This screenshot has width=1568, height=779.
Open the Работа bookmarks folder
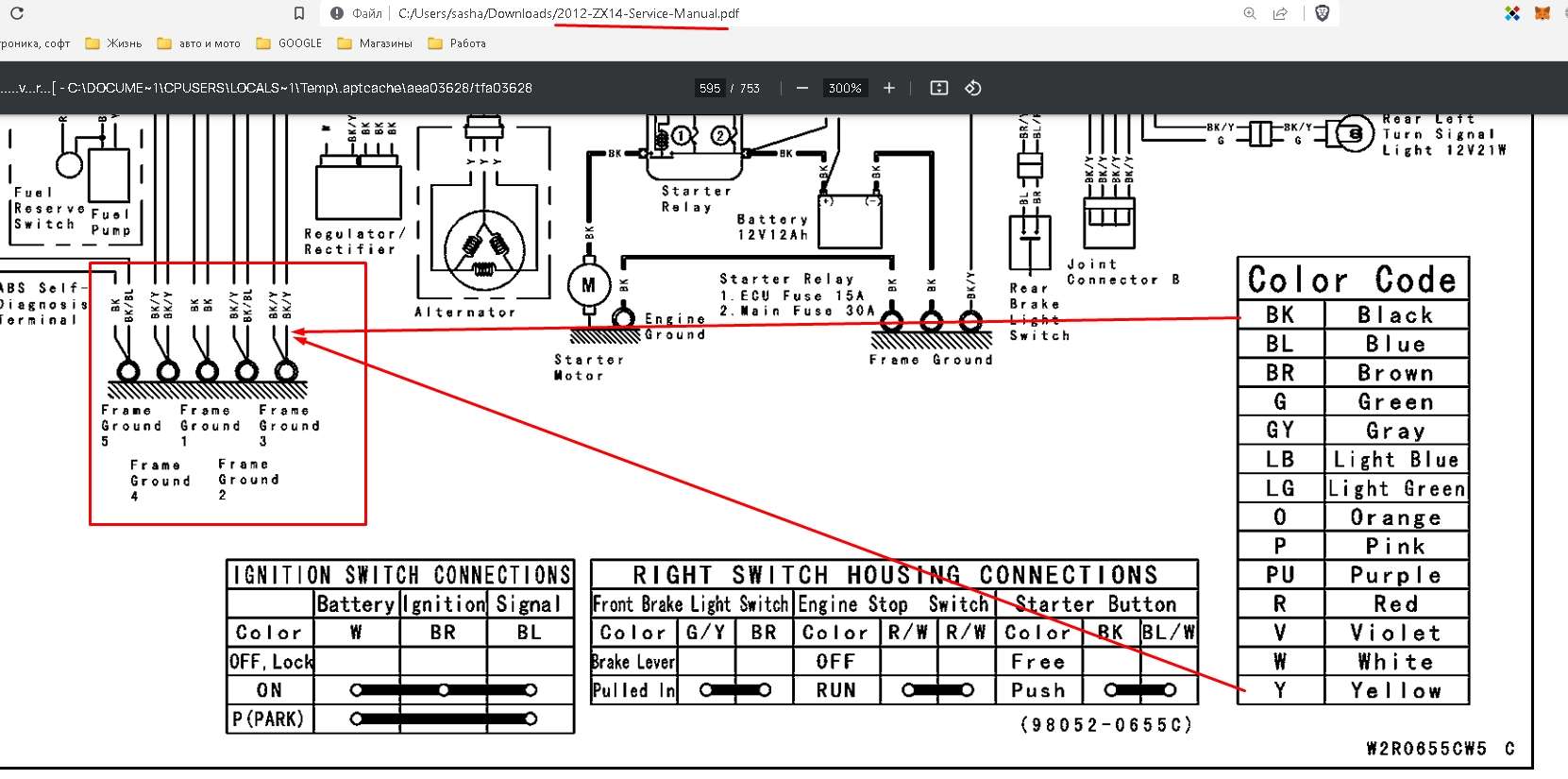[457, 43]
